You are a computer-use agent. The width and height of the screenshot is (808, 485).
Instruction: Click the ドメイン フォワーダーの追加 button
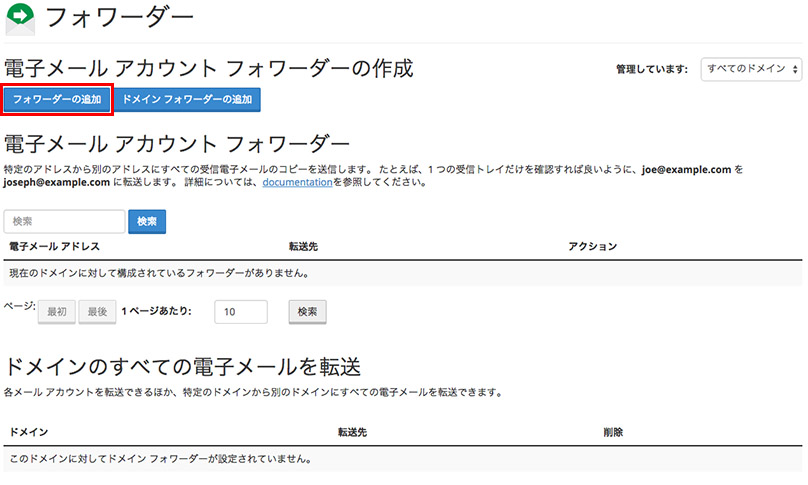pos(188,100)
